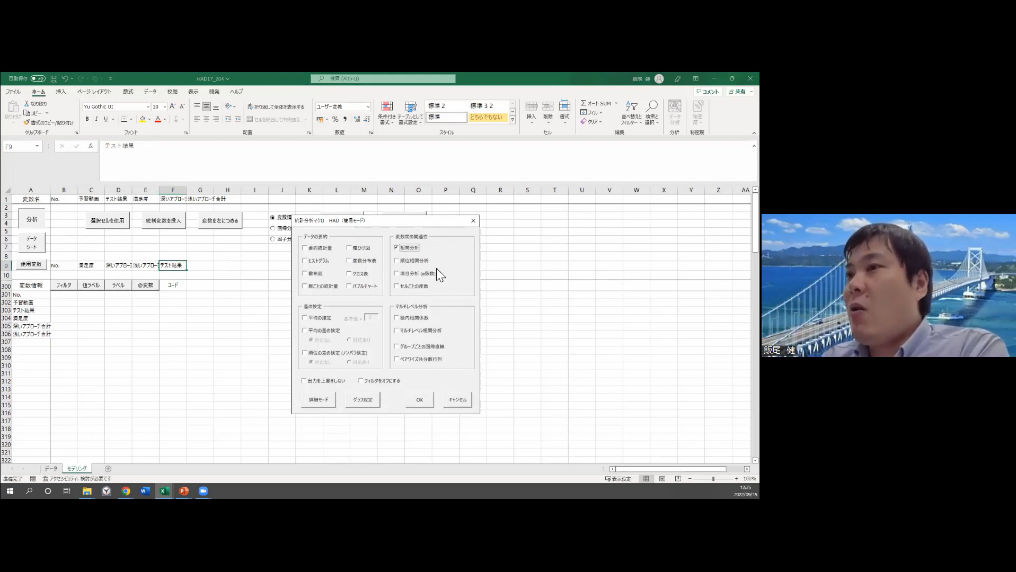Click the Bold formatting icon
This screenshot has width=1016, height=572.
[x=86, y=119]
